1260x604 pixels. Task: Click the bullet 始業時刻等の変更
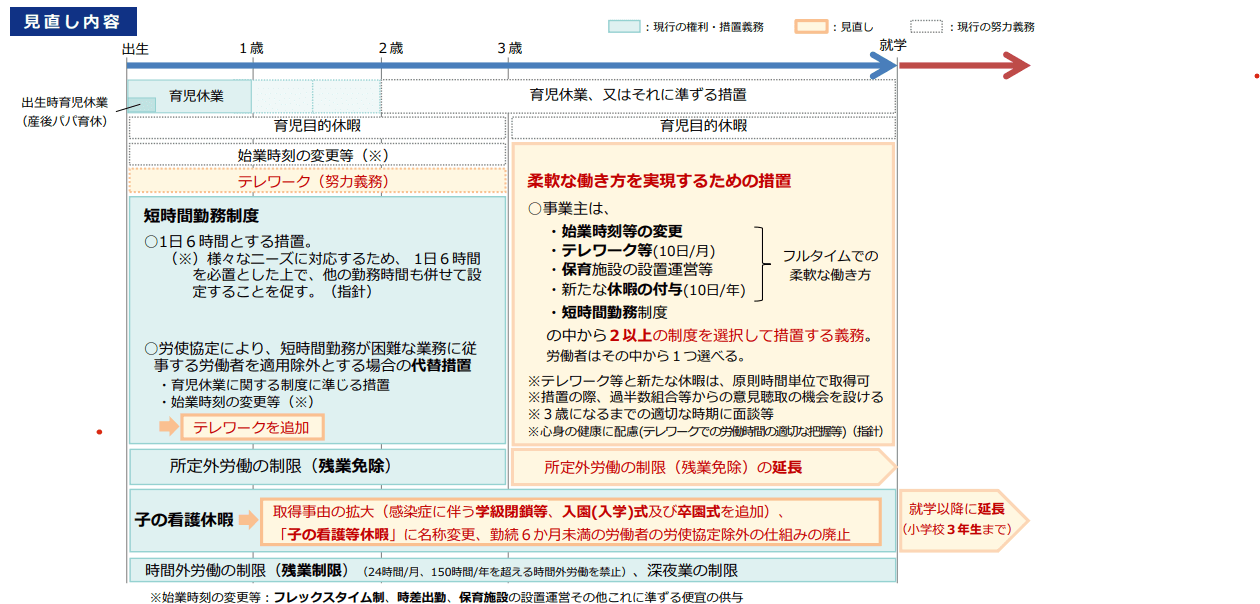[x=615, y=231]
